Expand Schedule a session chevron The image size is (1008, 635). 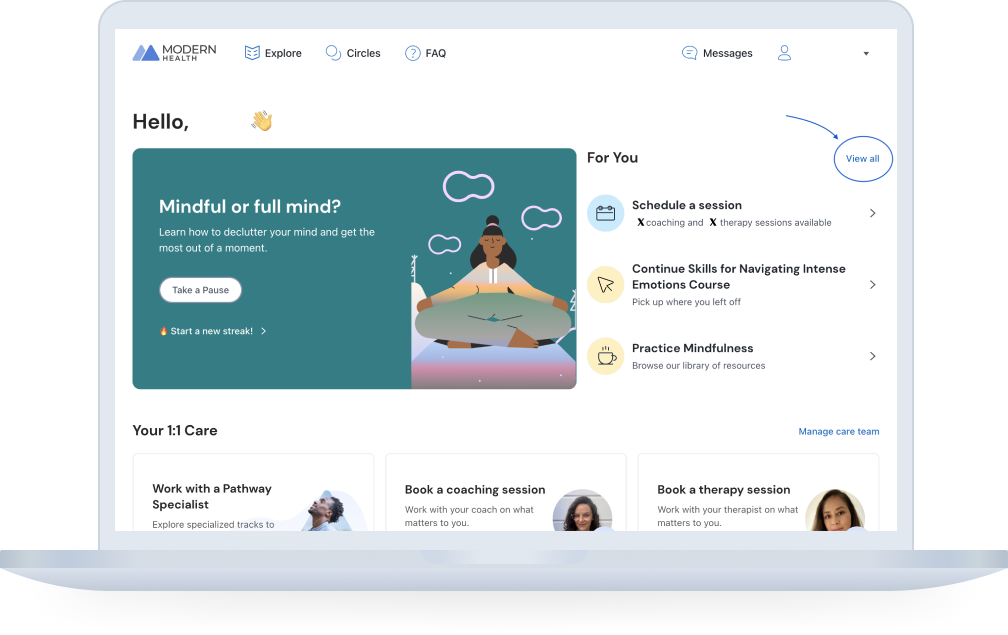[872, 213]
